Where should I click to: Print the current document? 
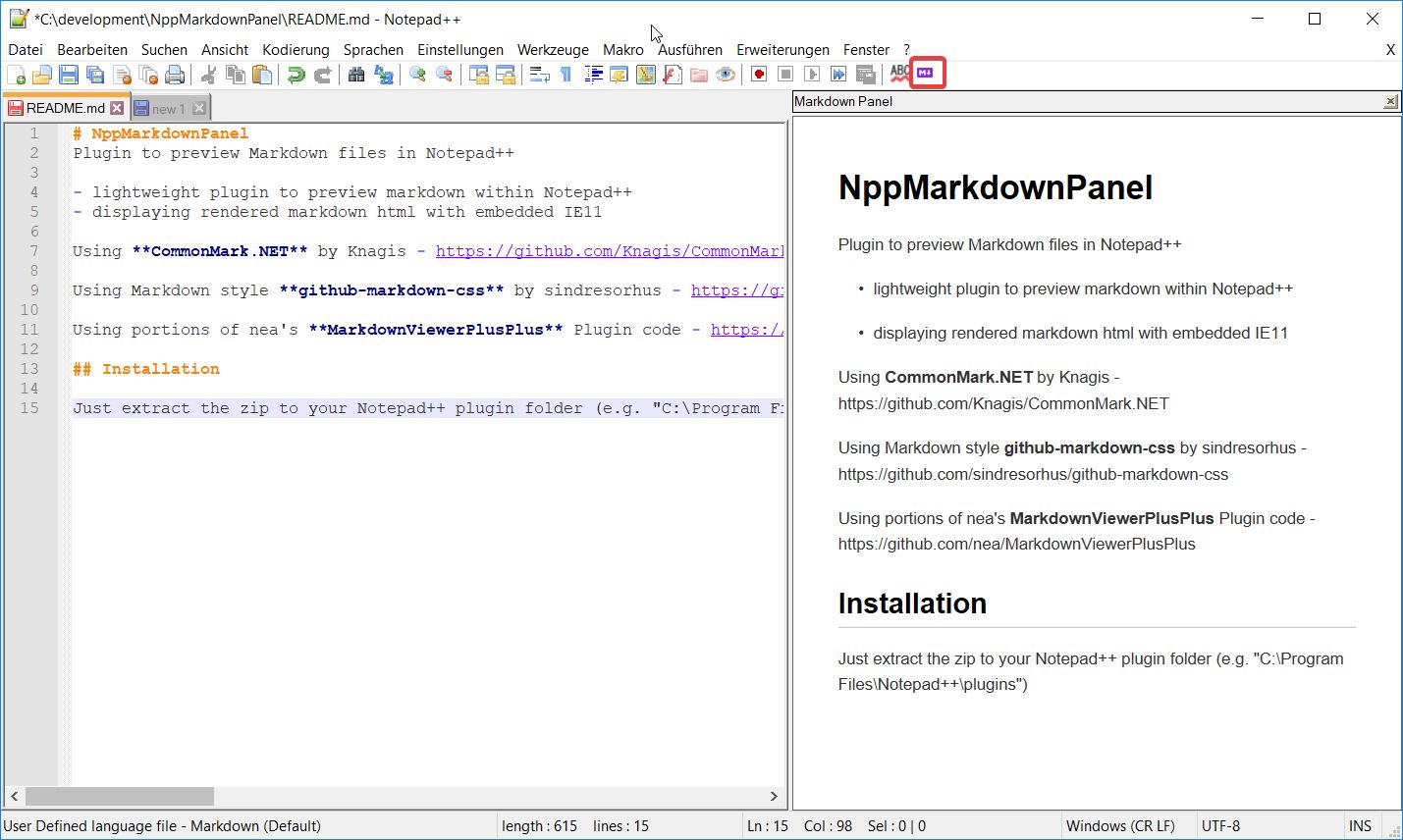coord(176,74)
